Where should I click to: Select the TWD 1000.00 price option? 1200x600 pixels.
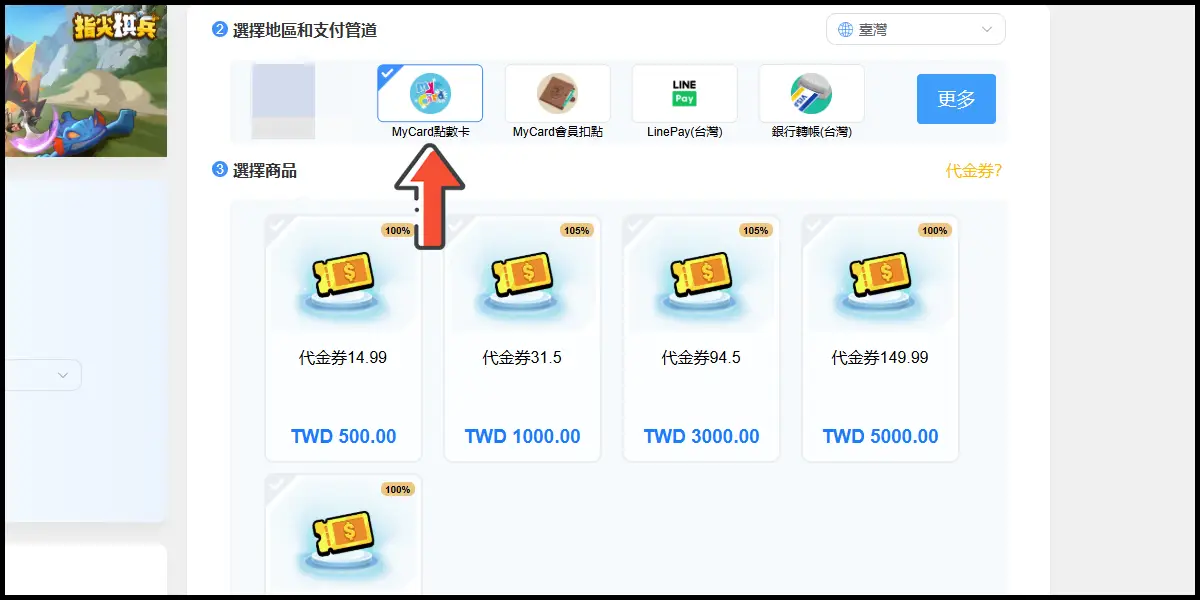point(522,437)
